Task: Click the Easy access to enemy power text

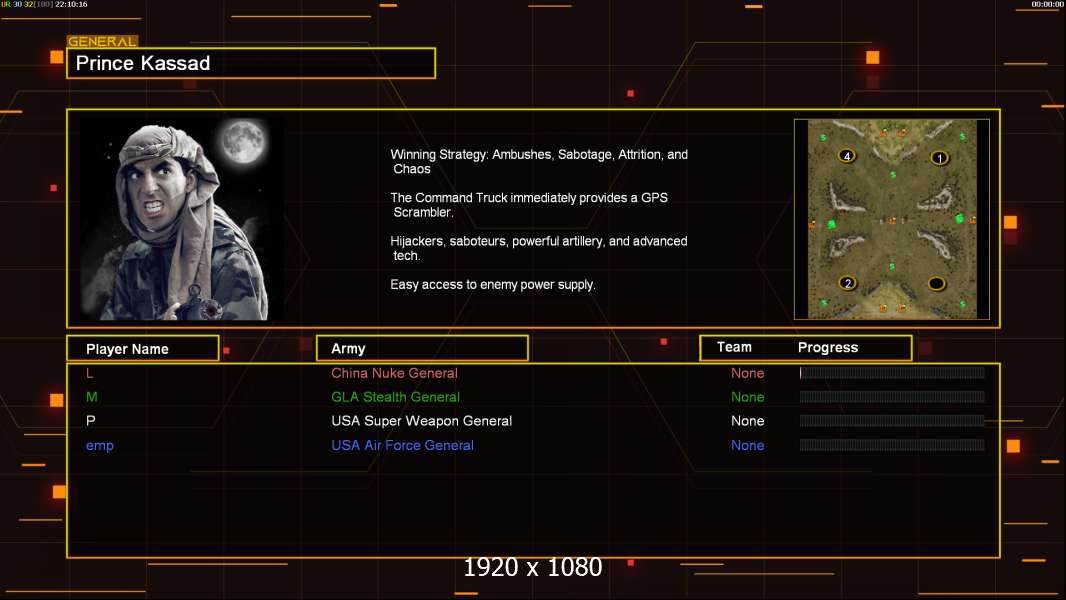Action: click(493, 285)
